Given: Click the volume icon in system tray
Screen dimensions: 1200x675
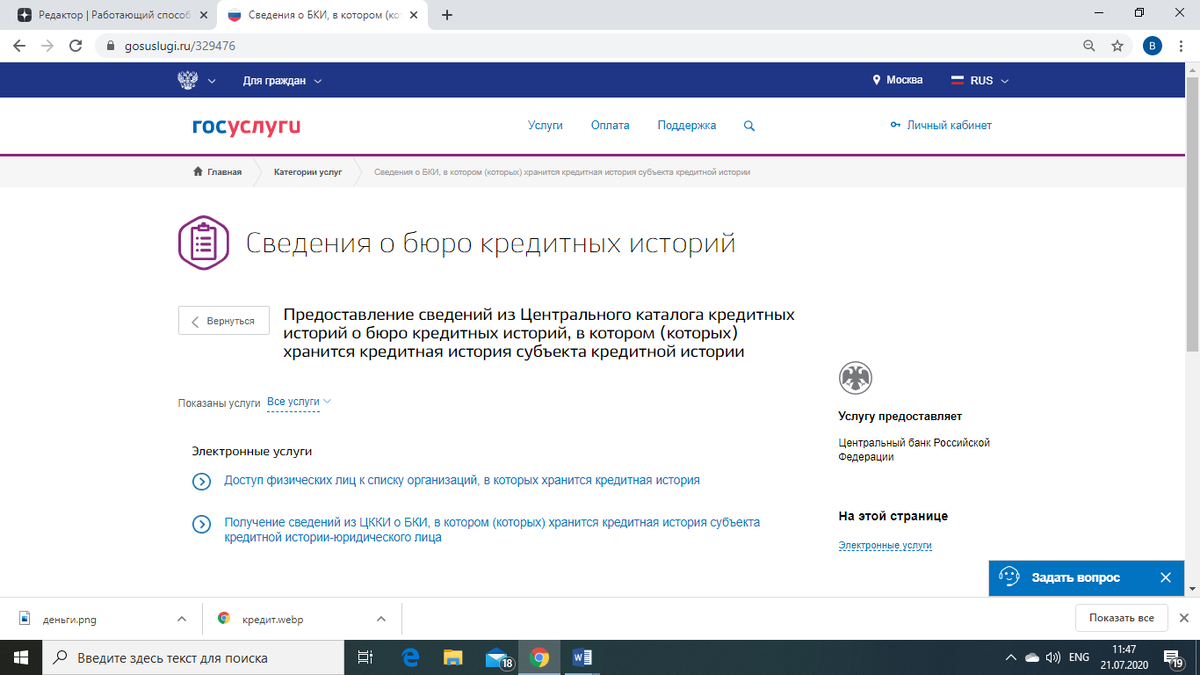Looking at the screenshot, I should (x=1053, y=658).
